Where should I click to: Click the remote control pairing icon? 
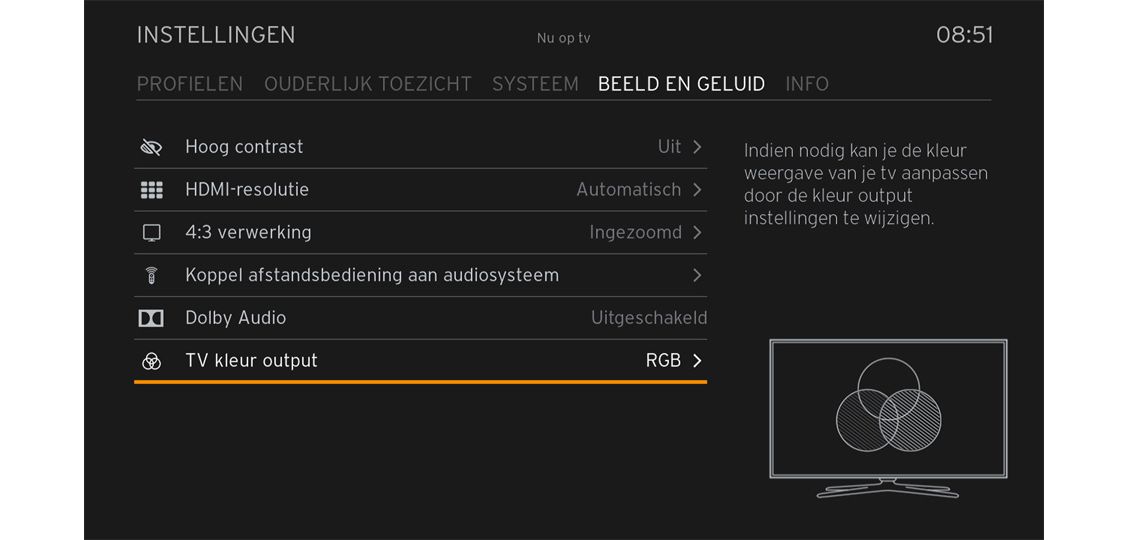tap(151, 276)
